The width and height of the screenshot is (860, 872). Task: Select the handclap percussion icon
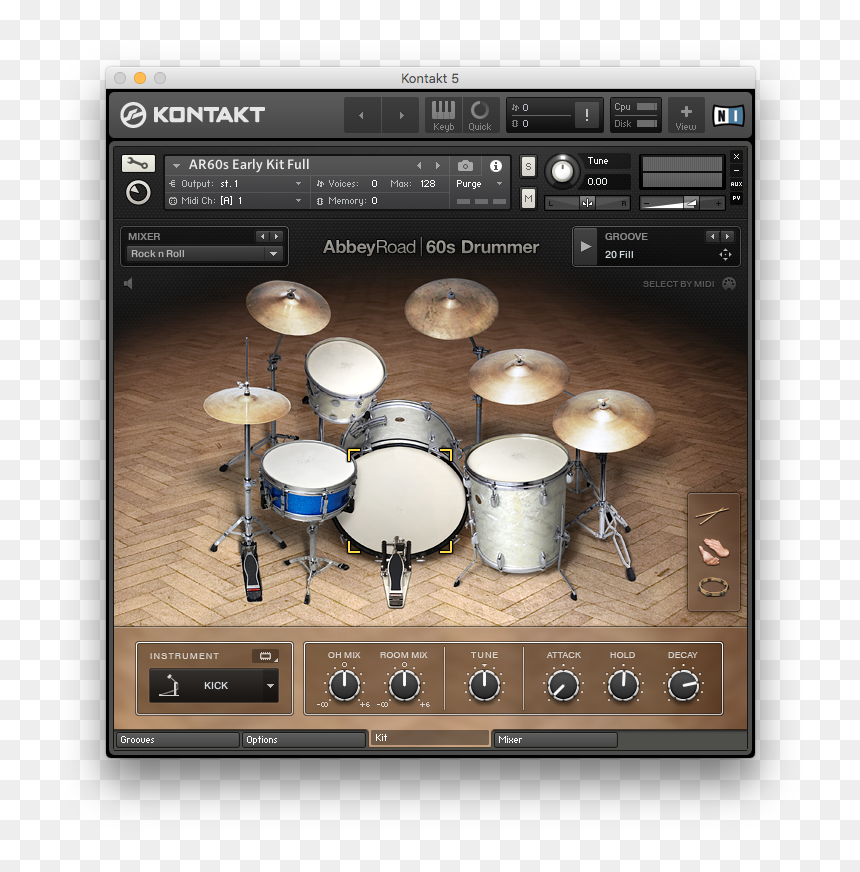pos(713,552)
